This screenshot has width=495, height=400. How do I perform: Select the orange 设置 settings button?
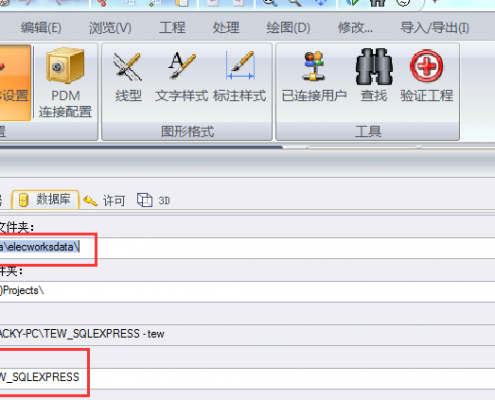point(14,82)
